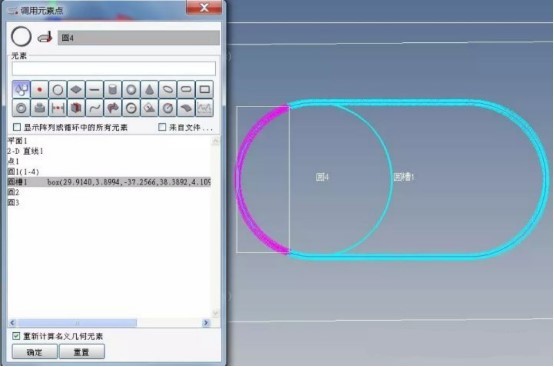
Task: Enable 显示阵列或循环中的所有元素 checkbox
Action: click(x=17, y=127)
